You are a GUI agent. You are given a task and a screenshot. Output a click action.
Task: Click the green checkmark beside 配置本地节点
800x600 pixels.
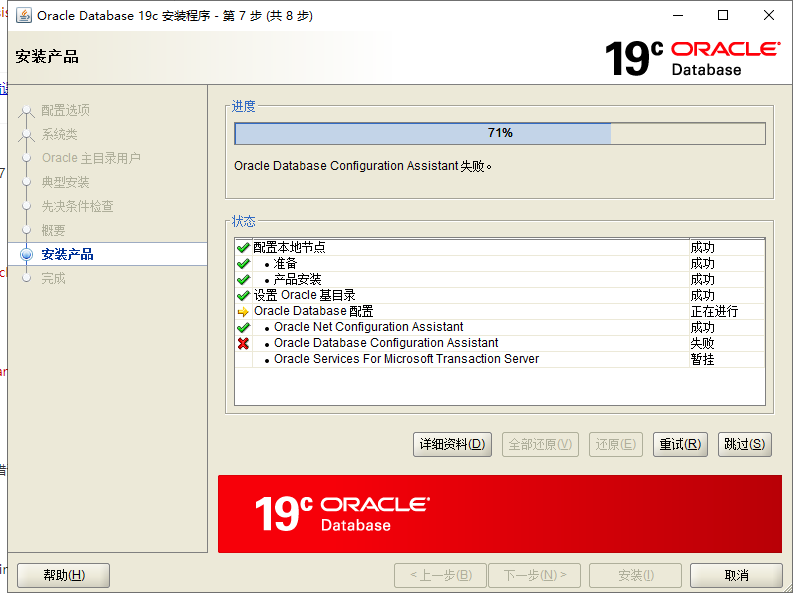244,247
